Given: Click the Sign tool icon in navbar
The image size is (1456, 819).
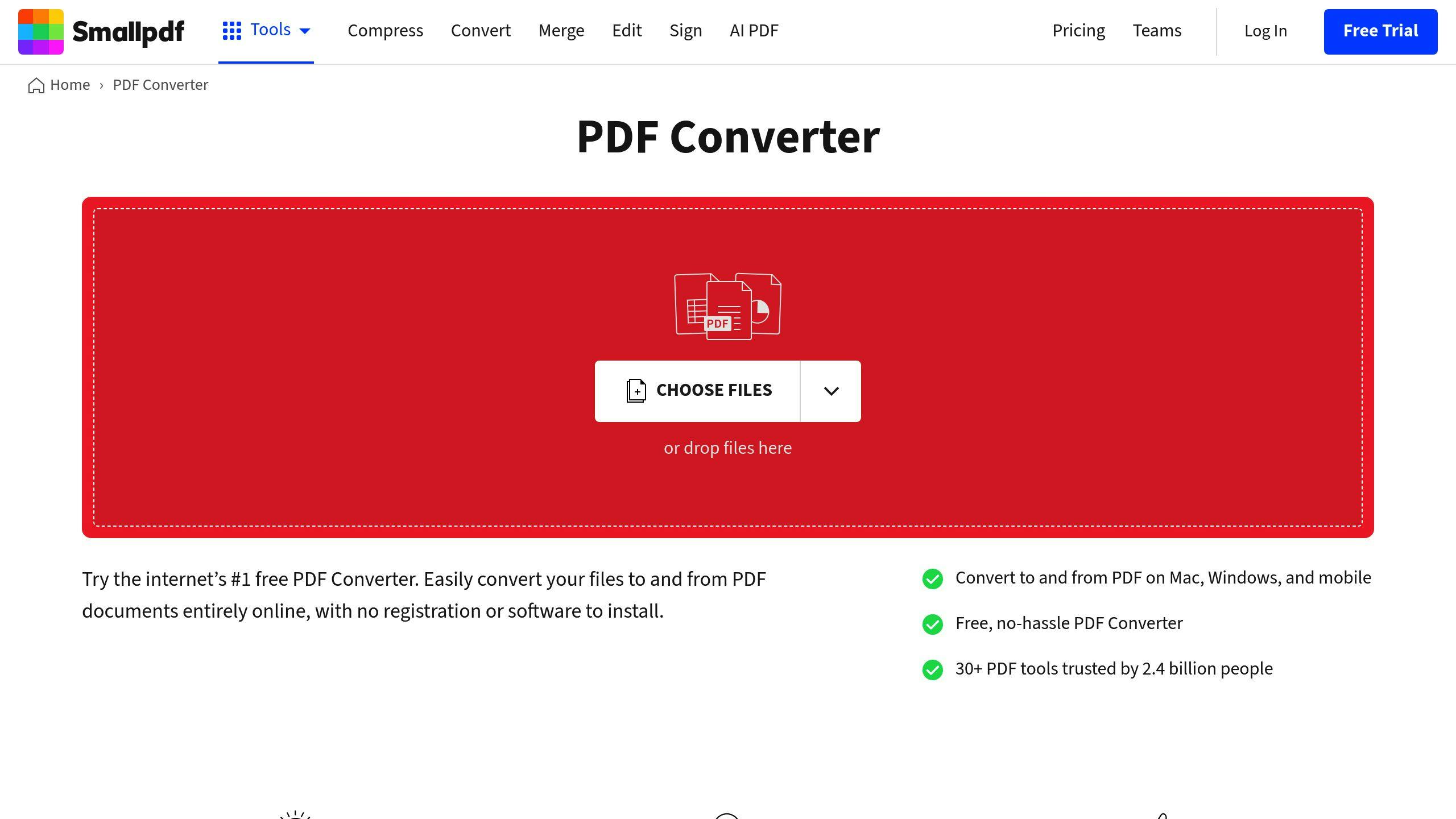Looking at the screenshot, I should (x=685, y=30).
